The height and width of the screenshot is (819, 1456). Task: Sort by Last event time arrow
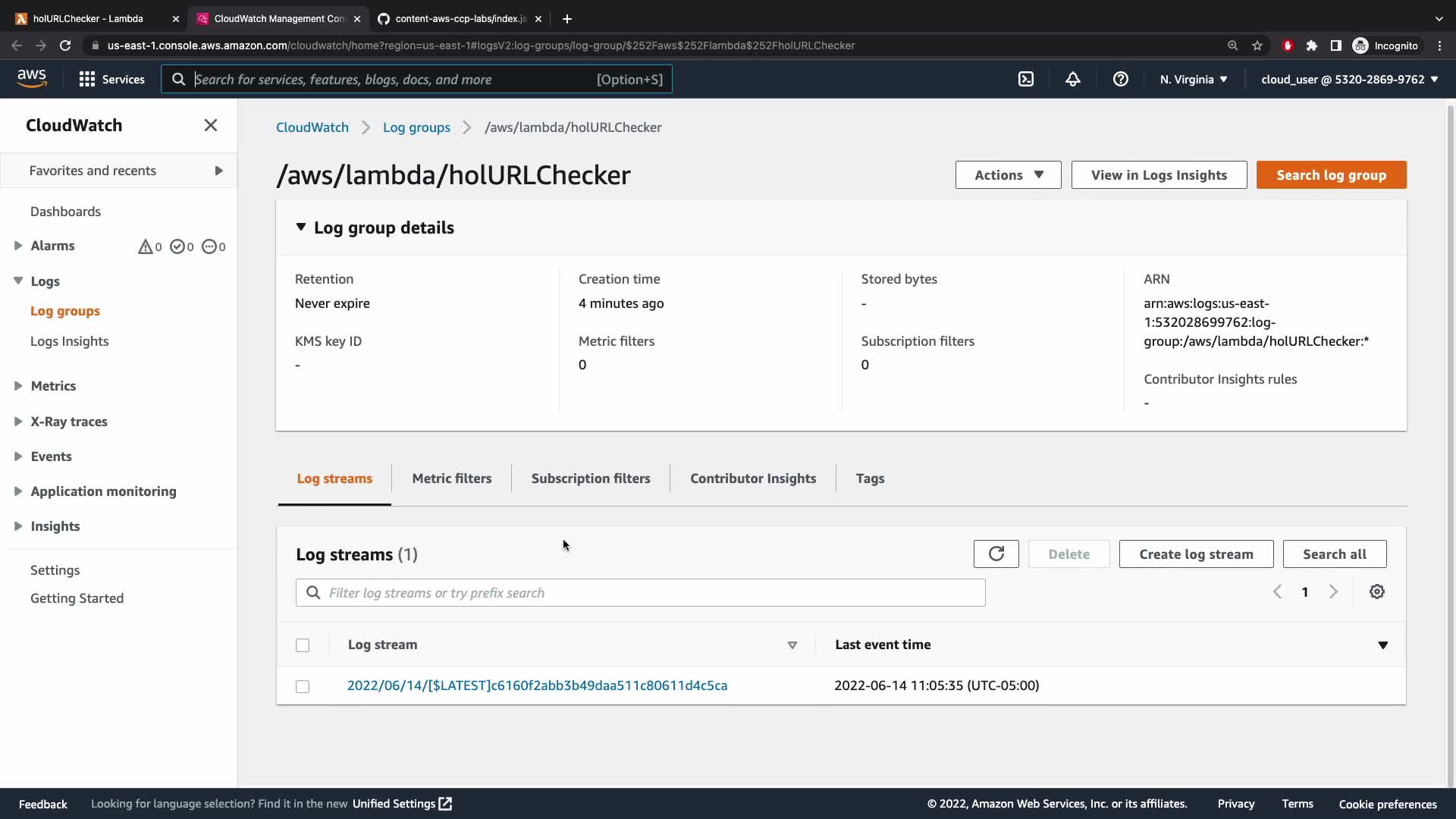coord(1382,645)
